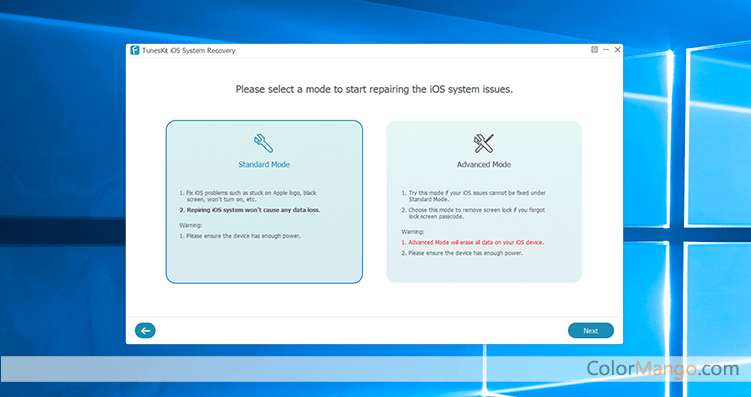Close the TunesKit iOS System Recovery window

[617, 50]
